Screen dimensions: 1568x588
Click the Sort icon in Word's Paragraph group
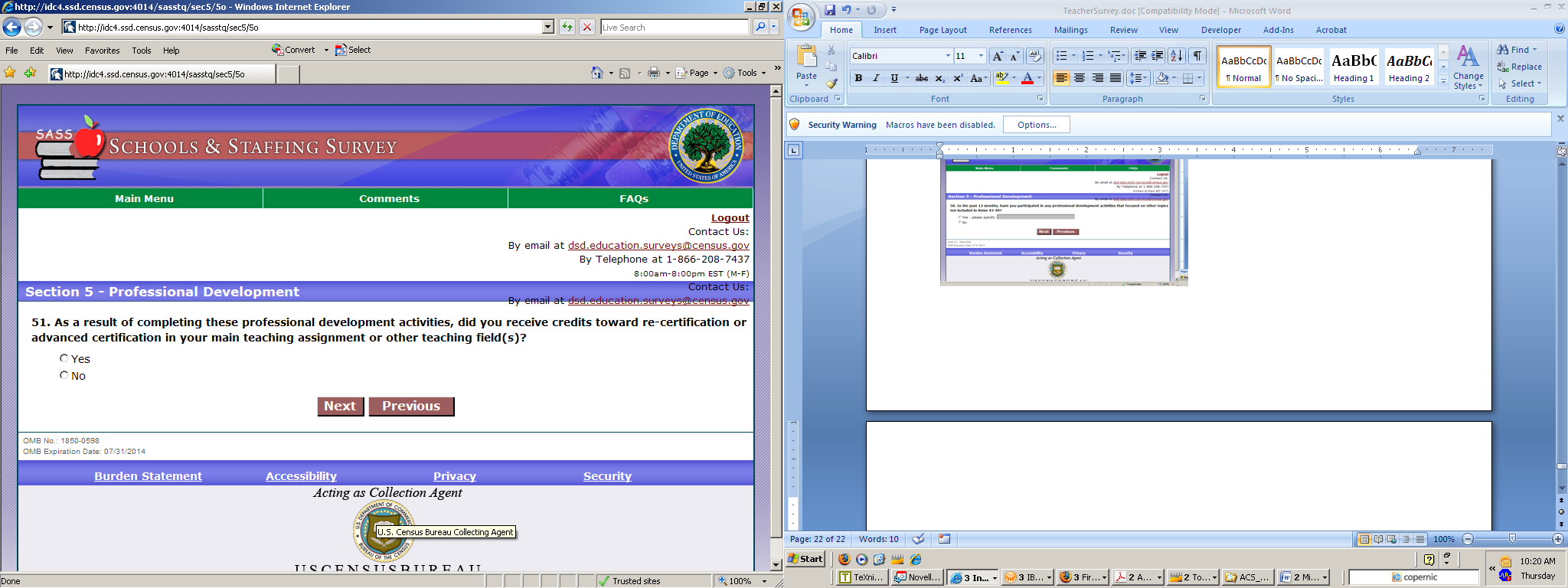[x=1177, y=56]
